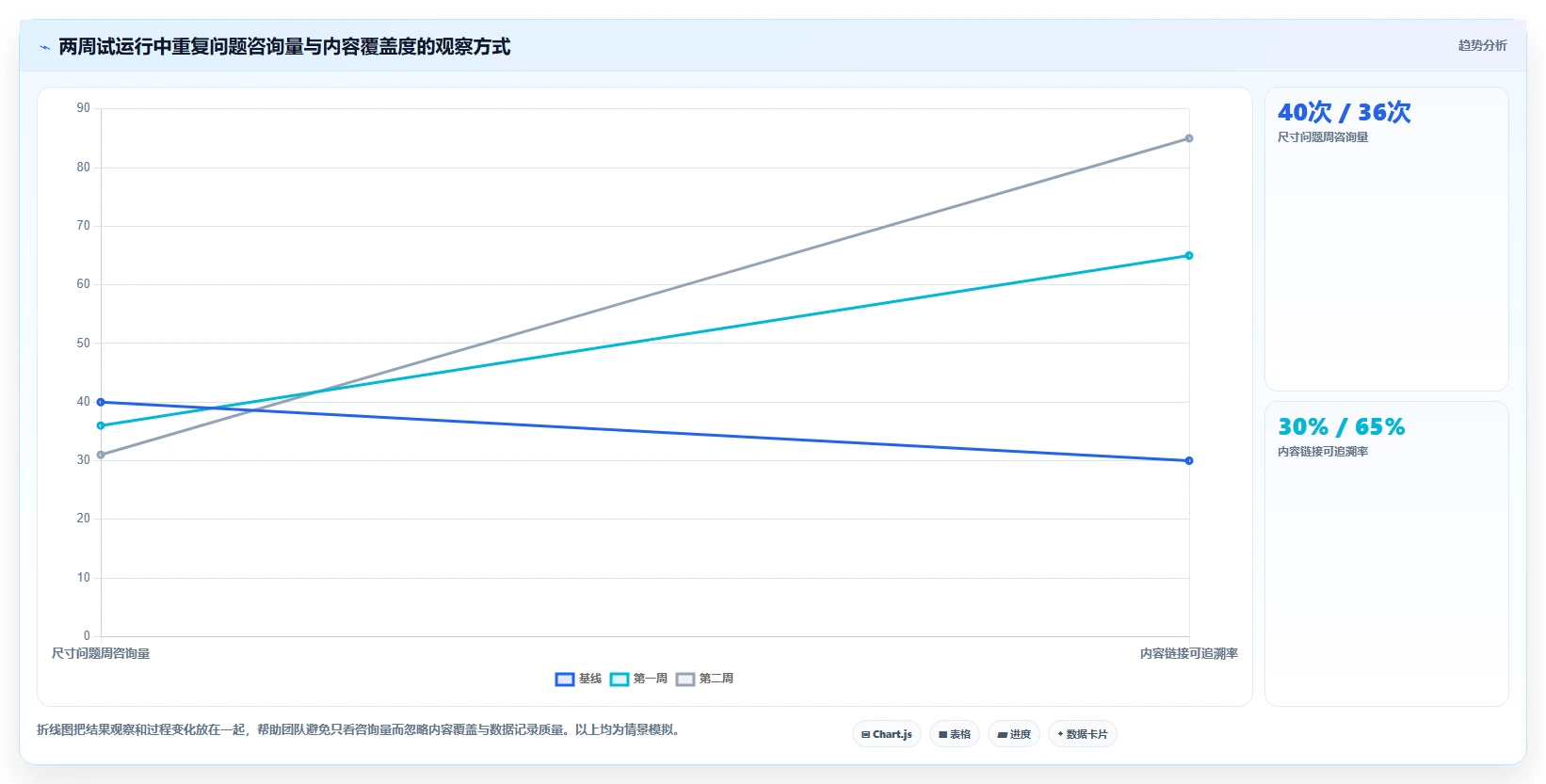Click the y-axis value 50

[x=84, y=344]
